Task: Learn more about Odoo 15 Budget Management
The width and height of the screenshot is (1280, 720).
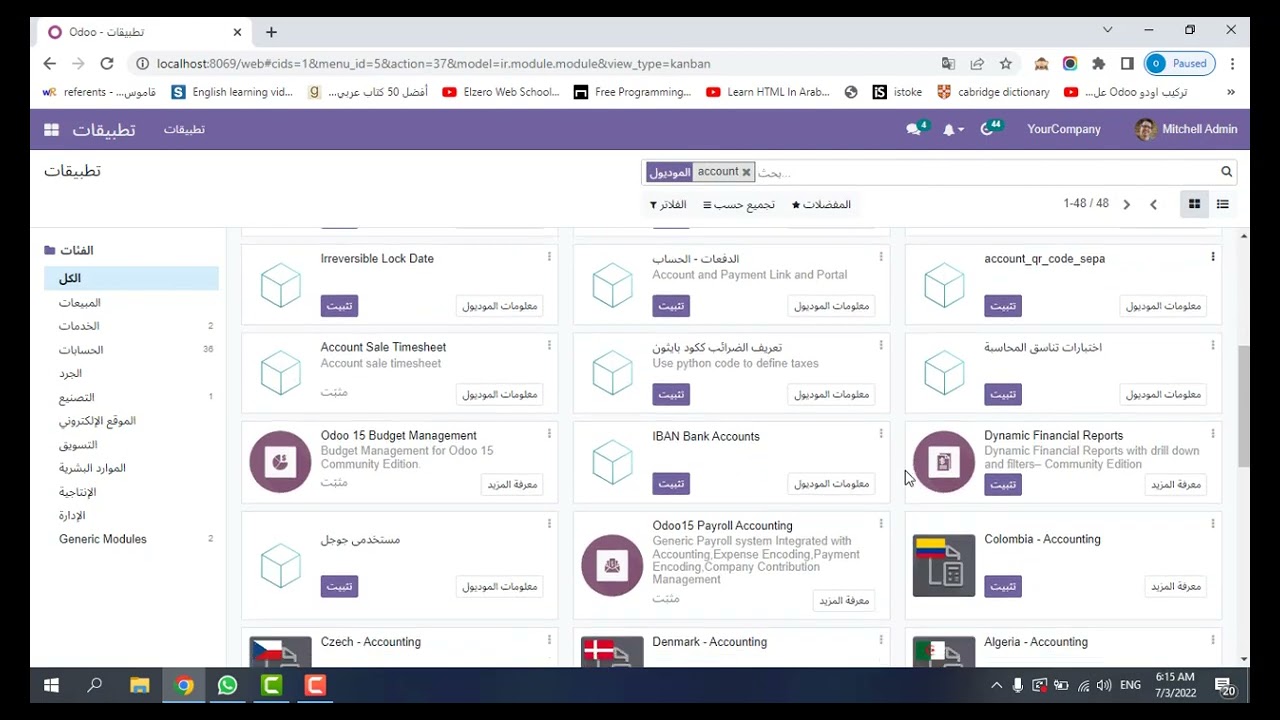Action: (x=512, y=485)
